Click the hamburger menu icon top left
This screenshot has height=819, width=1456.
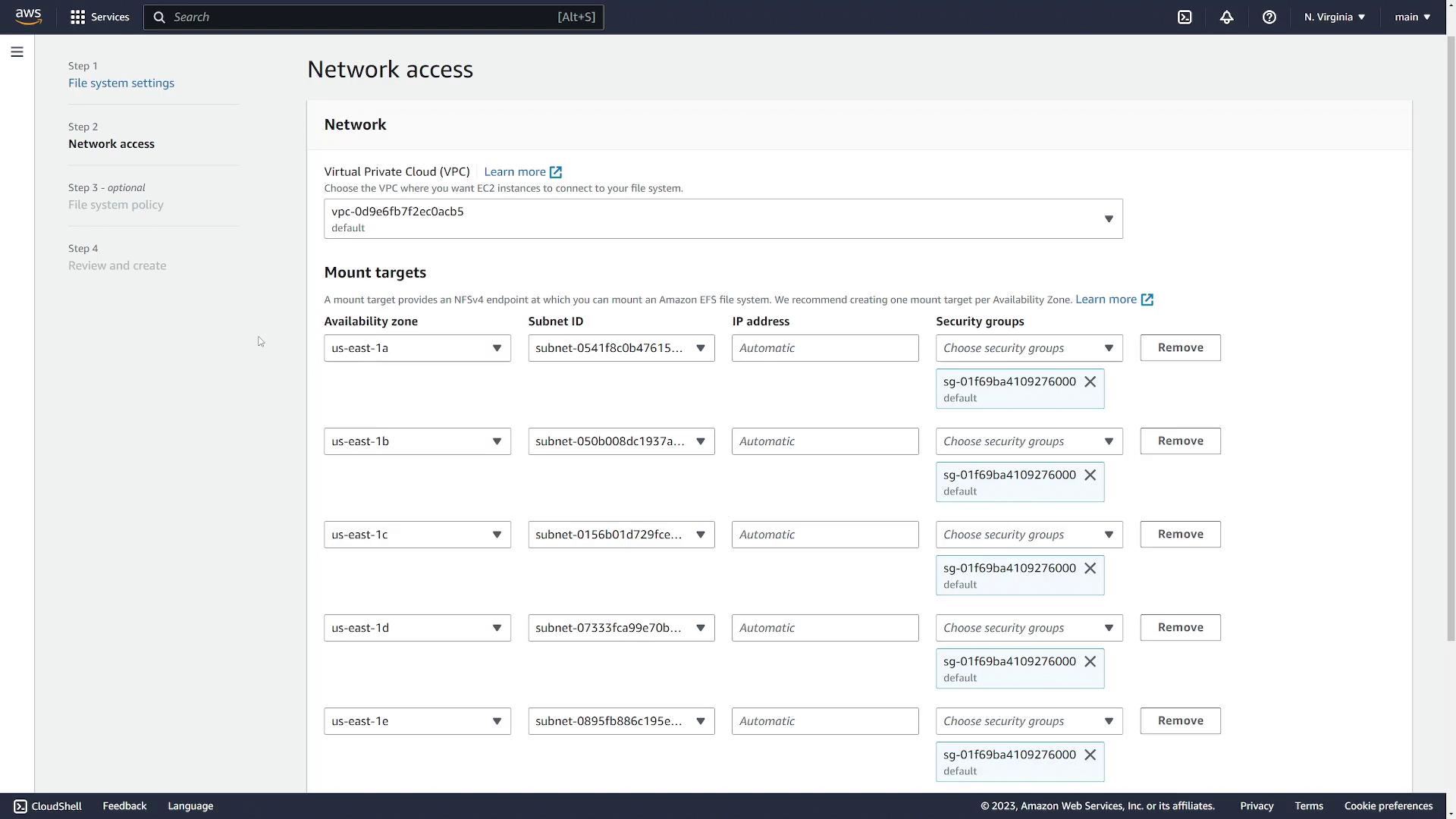pos(17,51)
